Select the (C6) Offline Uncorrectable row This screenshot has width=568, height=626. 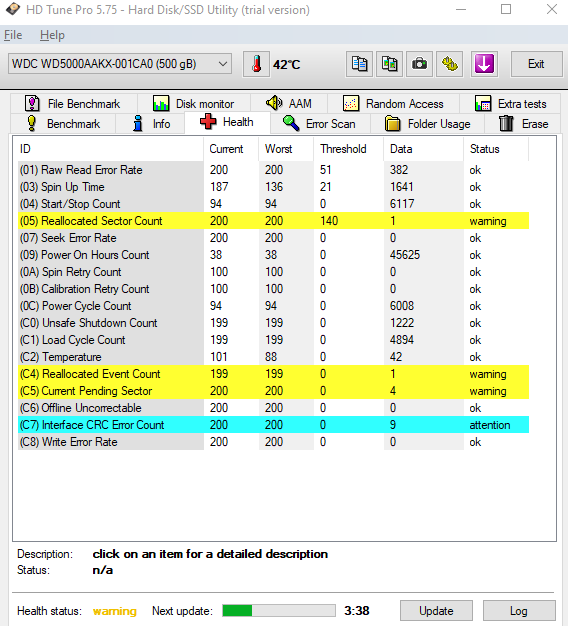coord(273,408)
